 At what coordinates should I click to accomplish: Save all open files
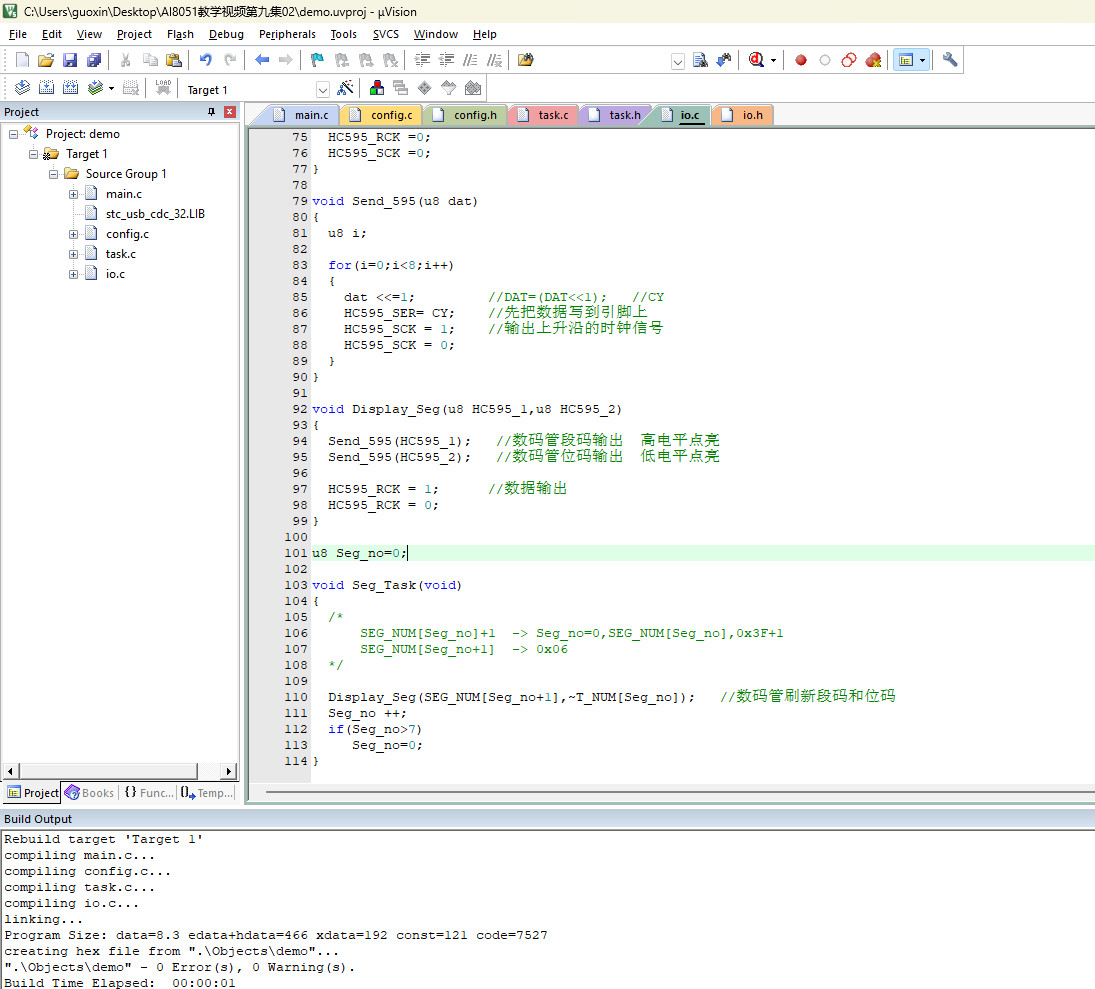[94, 60]
